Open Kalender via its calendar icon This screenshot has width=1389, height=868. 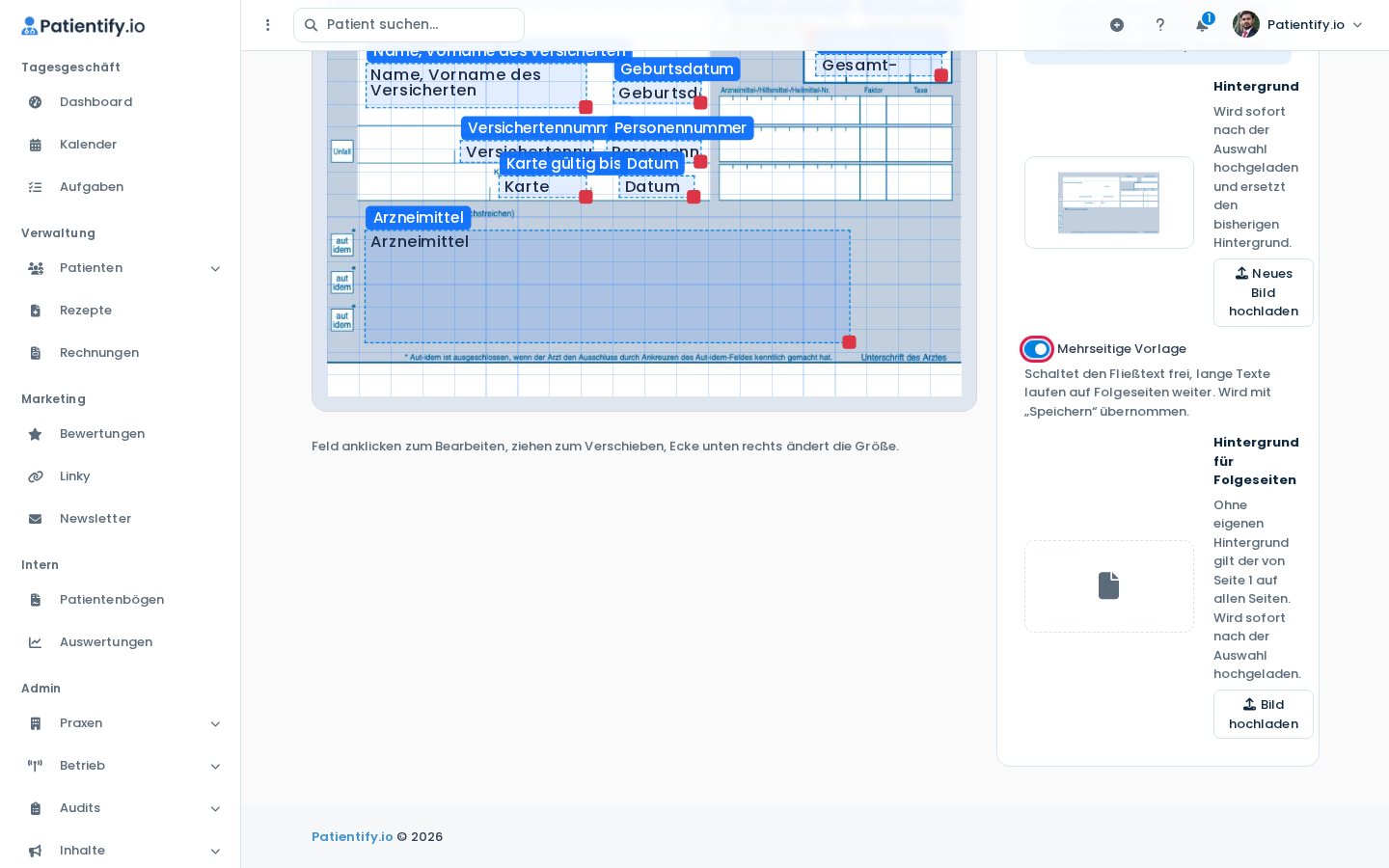(x=36, y=145)
